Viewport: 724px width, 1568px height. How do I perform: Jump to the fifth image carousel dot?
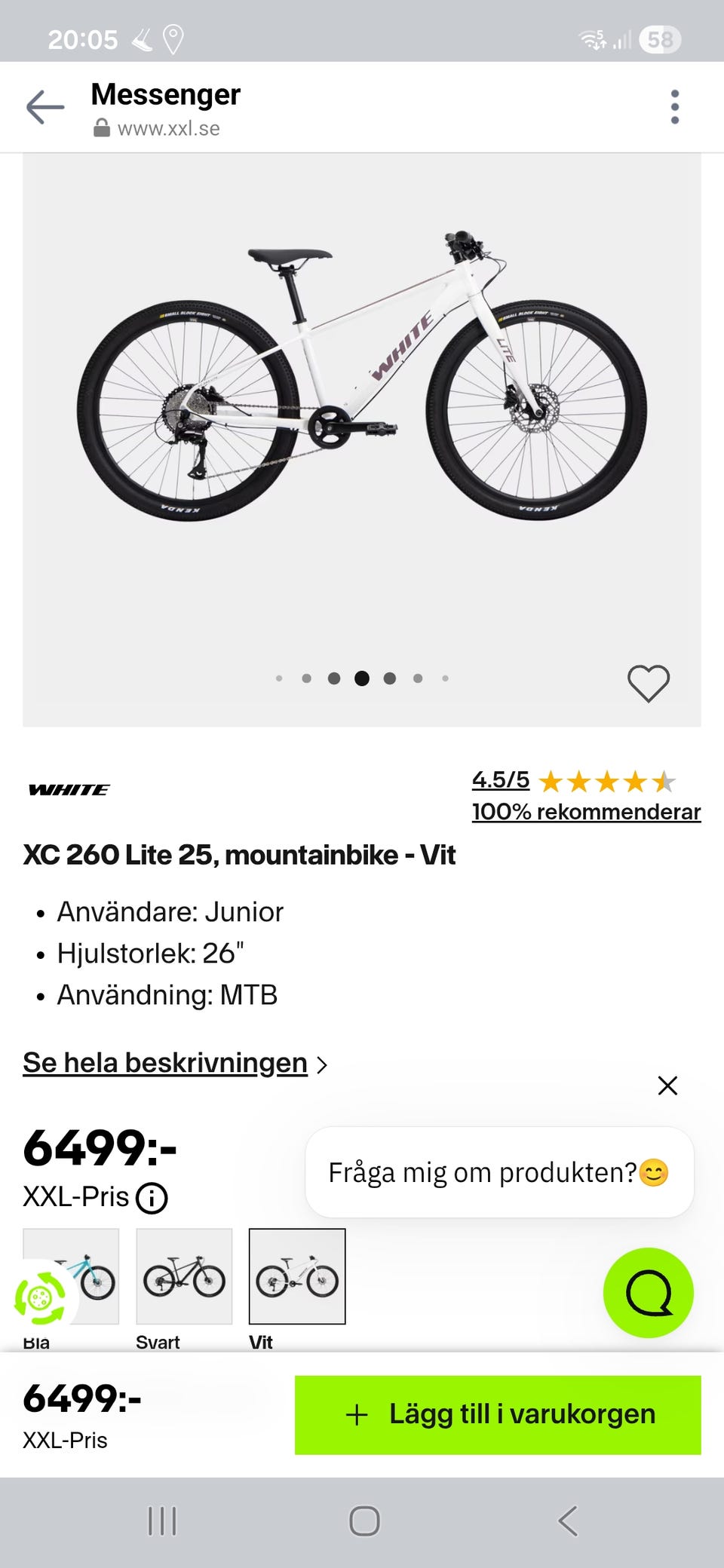(x=390, y=678)
